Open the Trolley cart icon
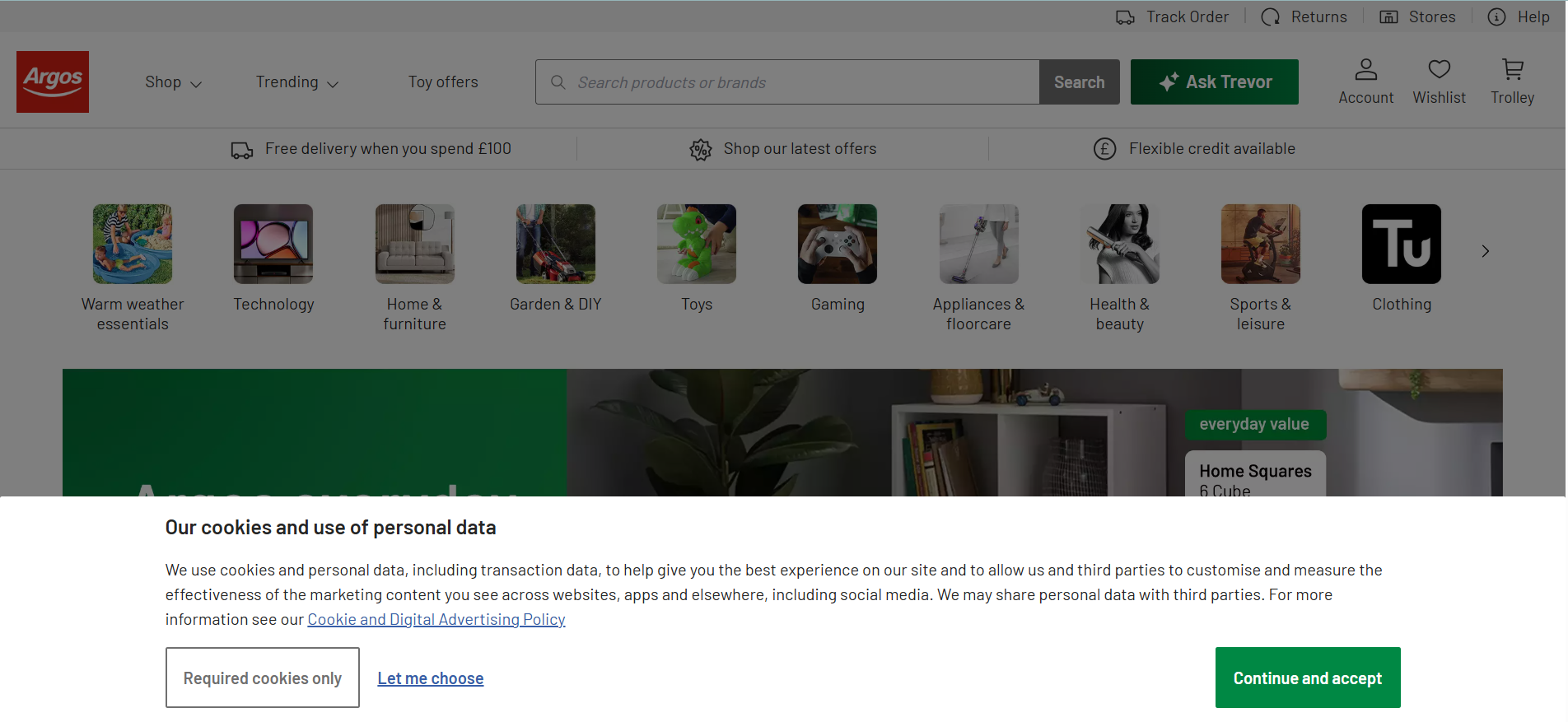This screenshot has height=722, width=1568. (1513, 69)
